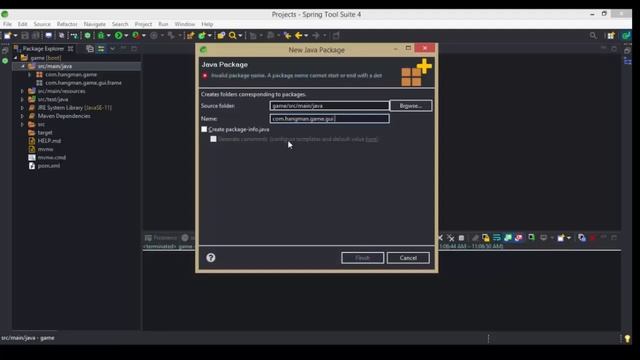Open the Debug button dropdown arrow
The height and width of the screenshot is (360, 640).
[x=109, y=36]
